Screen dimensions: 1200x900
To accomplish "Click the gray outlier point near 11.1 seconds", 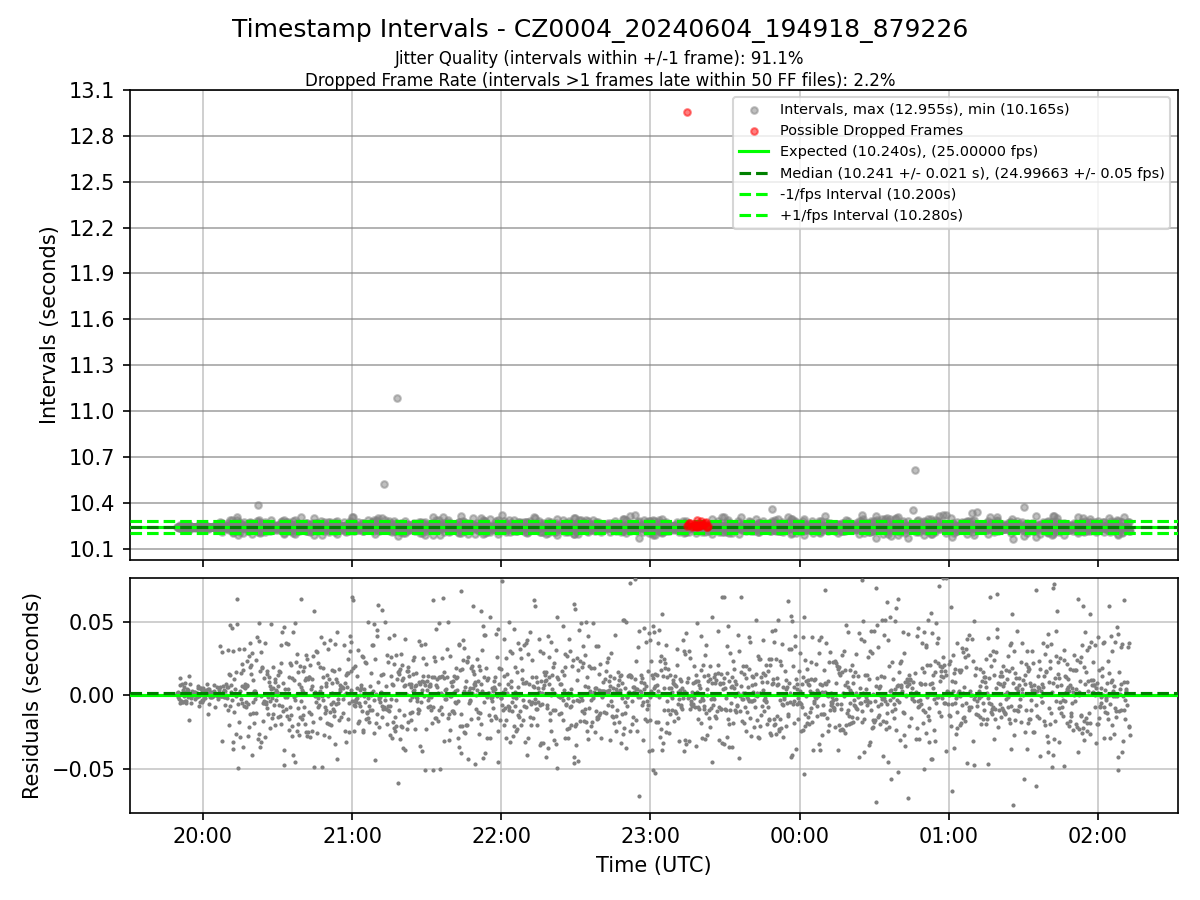I will [397, 398].
